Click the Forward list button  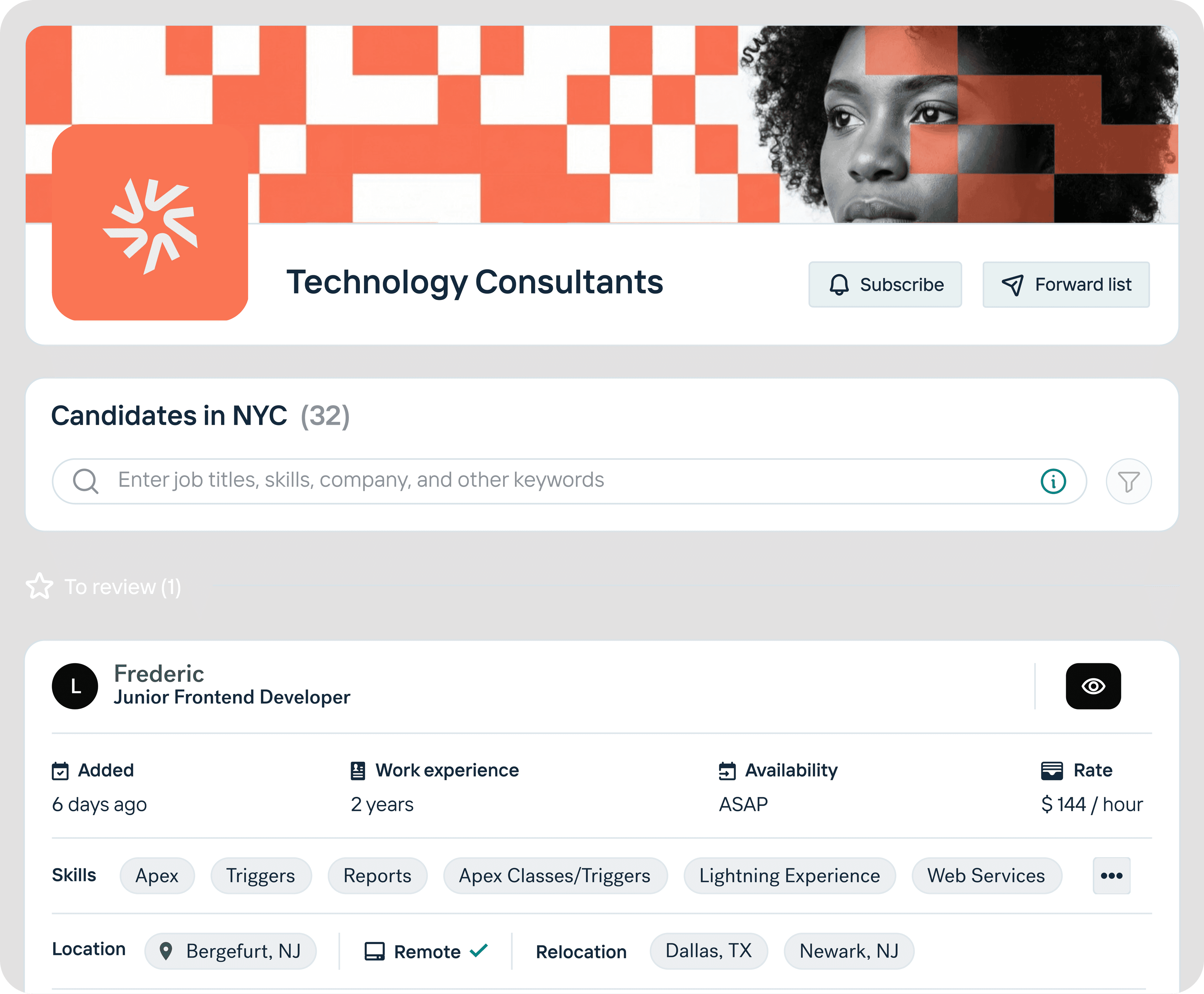(x=1066, y=285)
